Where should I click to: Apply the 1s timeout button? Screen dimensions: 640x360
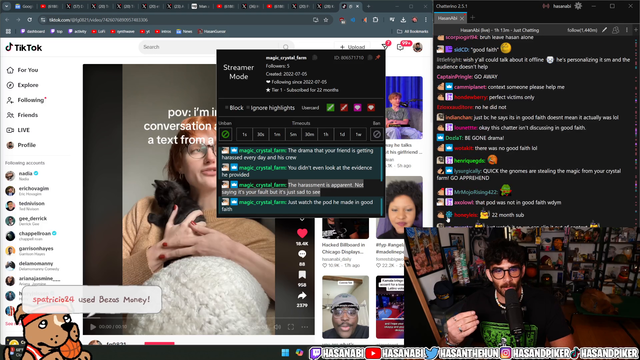pos(244,134)
